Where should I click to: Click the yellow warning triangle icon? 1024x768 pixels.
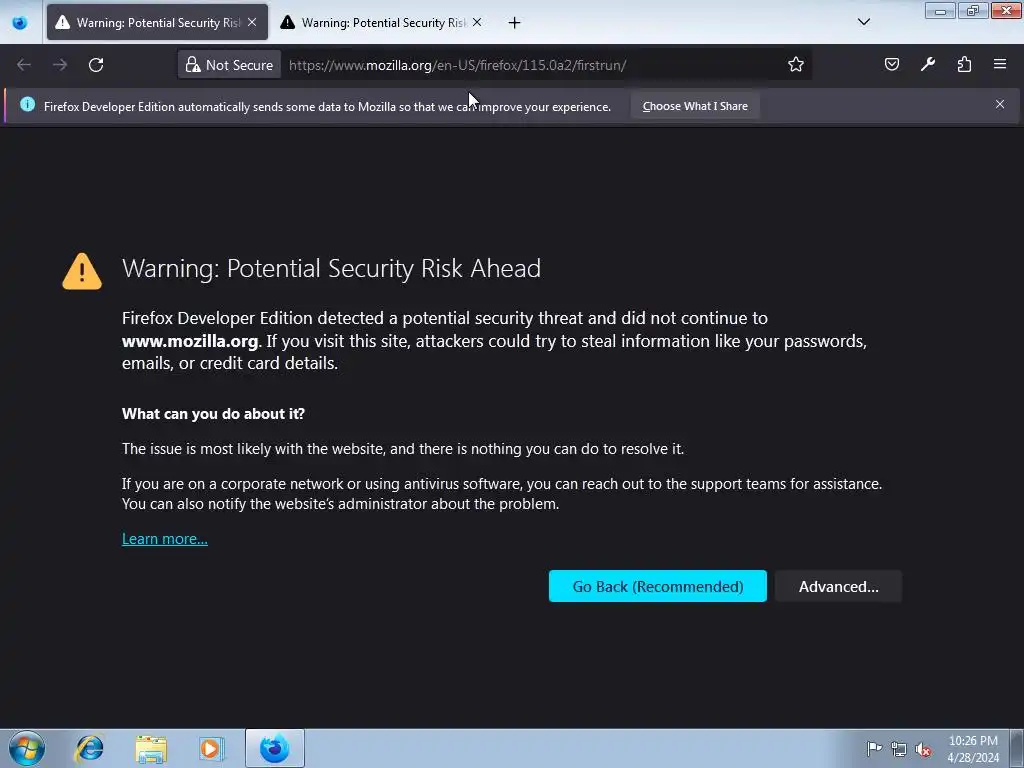[82, 271]
